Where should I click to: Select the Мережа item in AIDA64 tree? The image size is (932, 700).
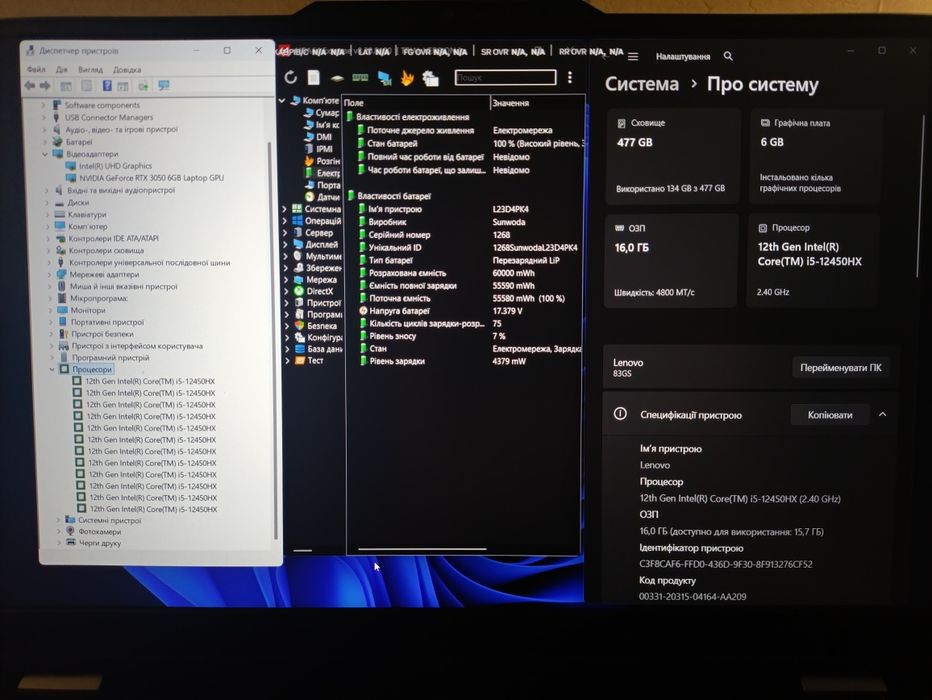(315, 279)
